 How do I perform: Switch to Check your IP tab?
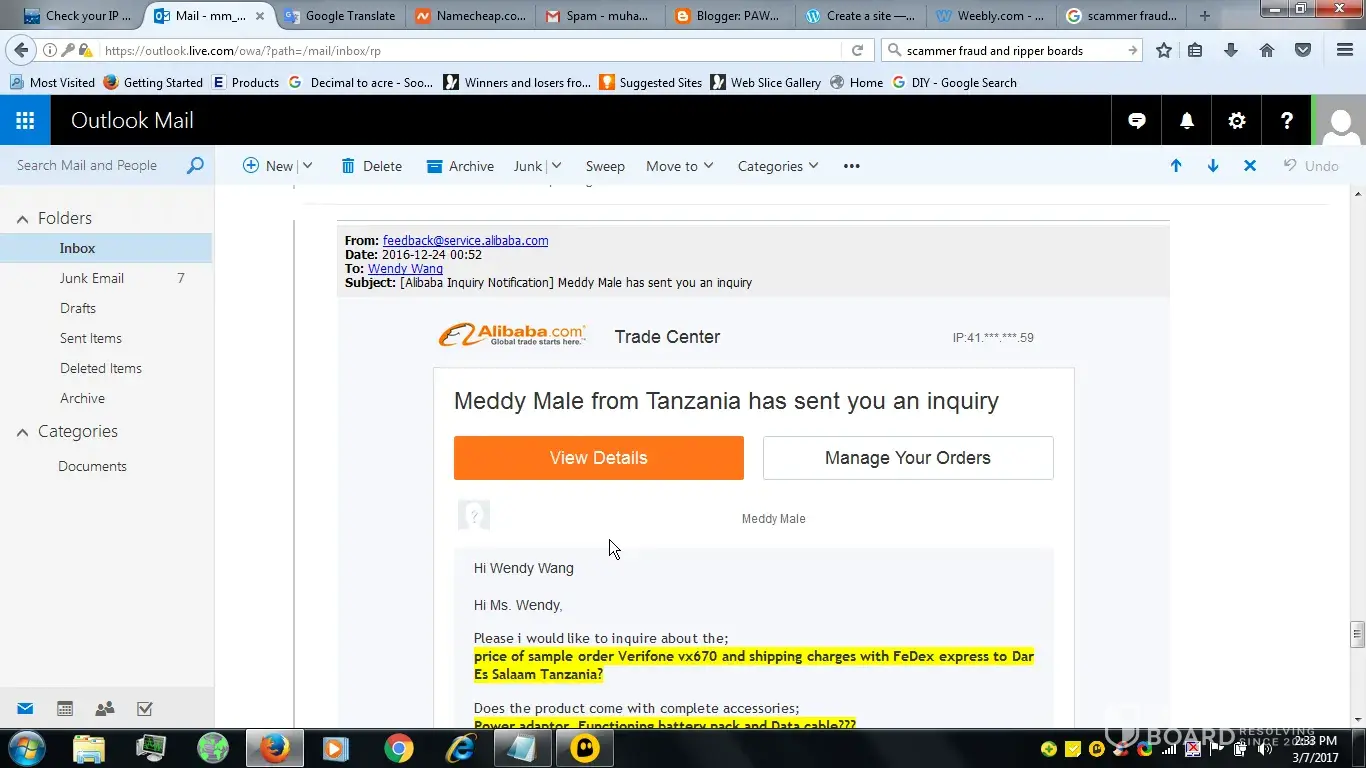[x=78, y=16]
